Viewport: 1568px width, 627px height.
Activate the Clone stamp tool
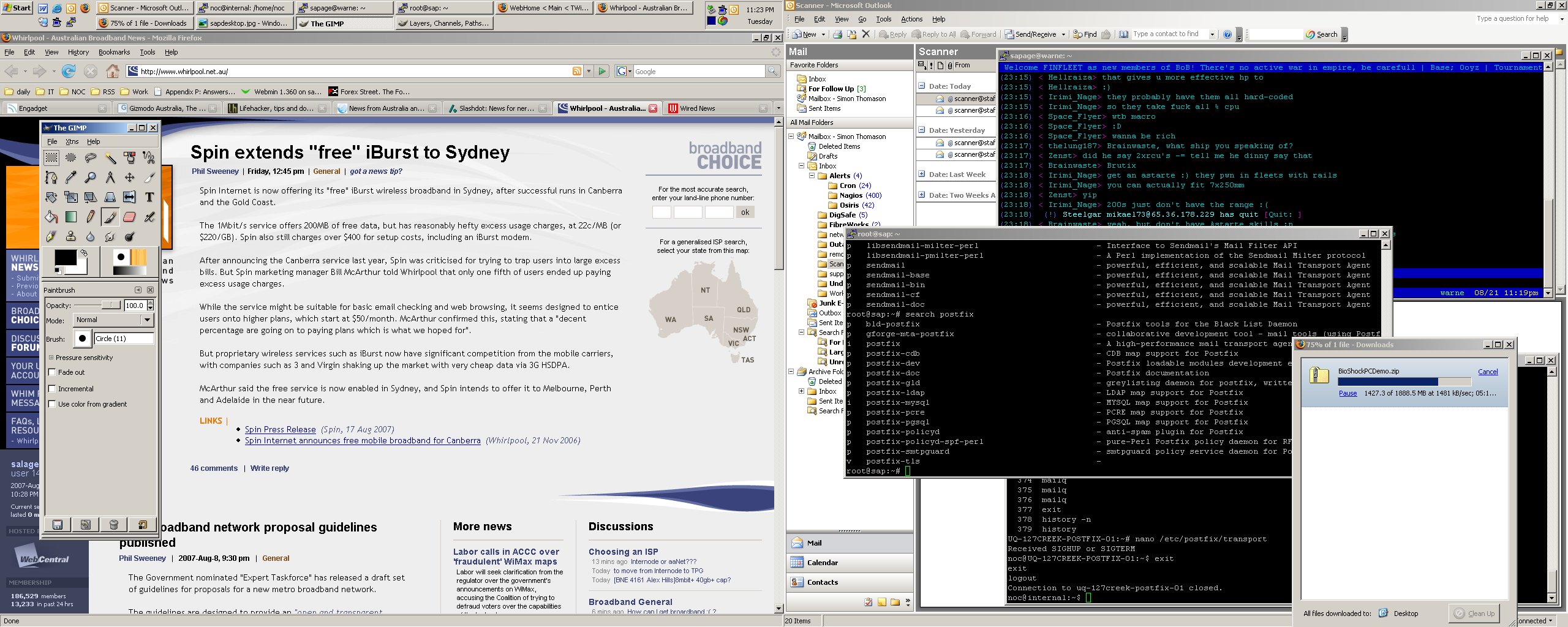[71, 236]
